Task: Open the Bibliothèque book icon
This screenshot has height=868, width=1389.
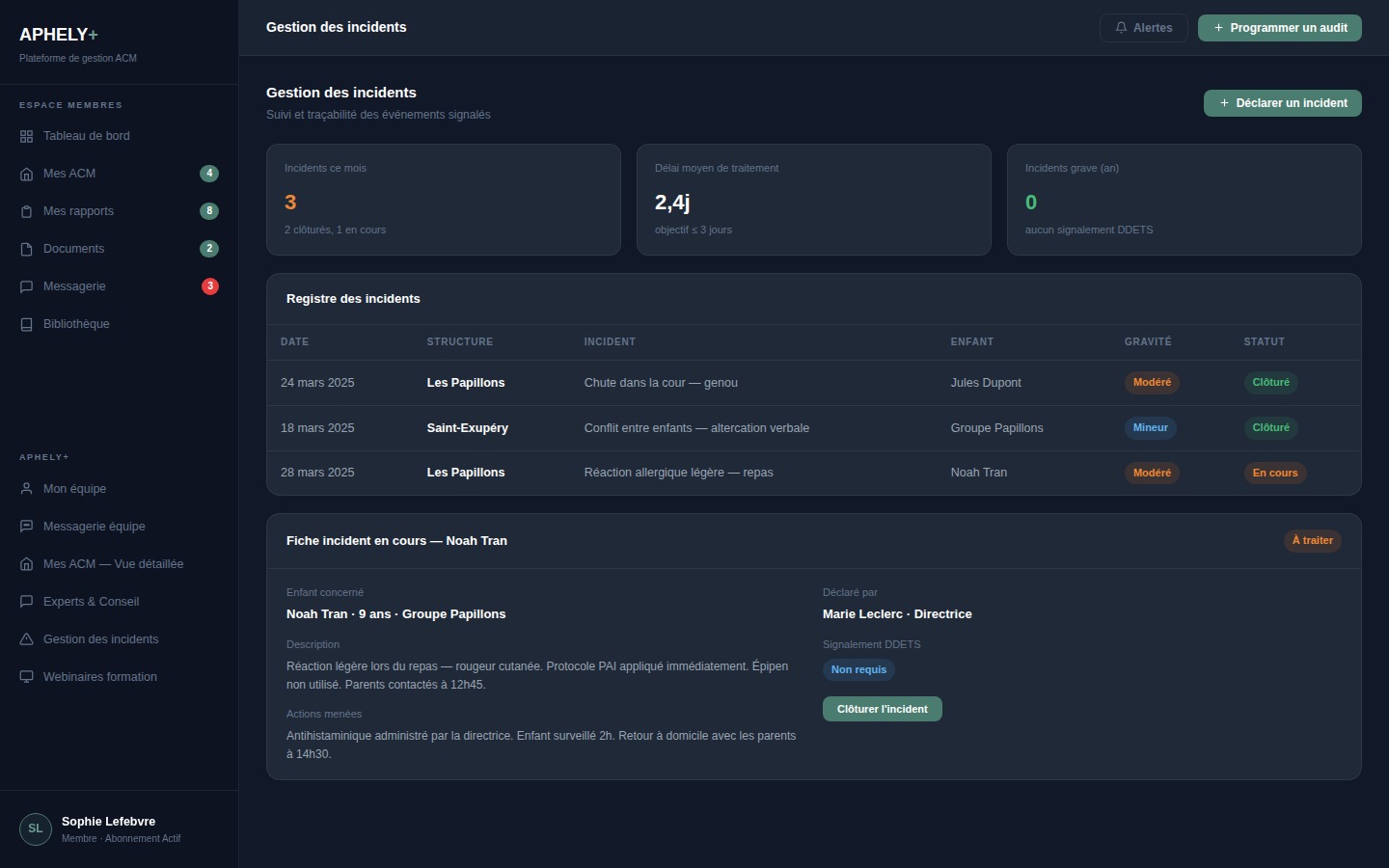Action: (x=26, y=324)
